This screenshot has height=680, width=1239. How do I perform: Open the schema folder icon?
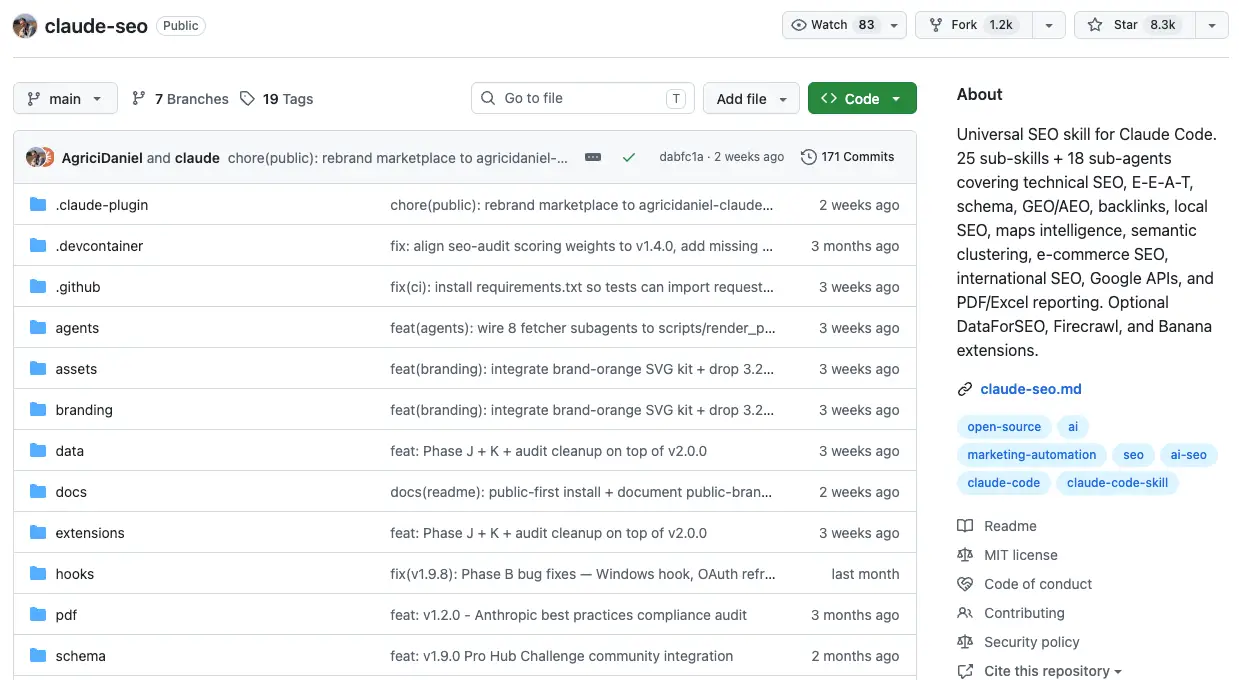[38, 656]
